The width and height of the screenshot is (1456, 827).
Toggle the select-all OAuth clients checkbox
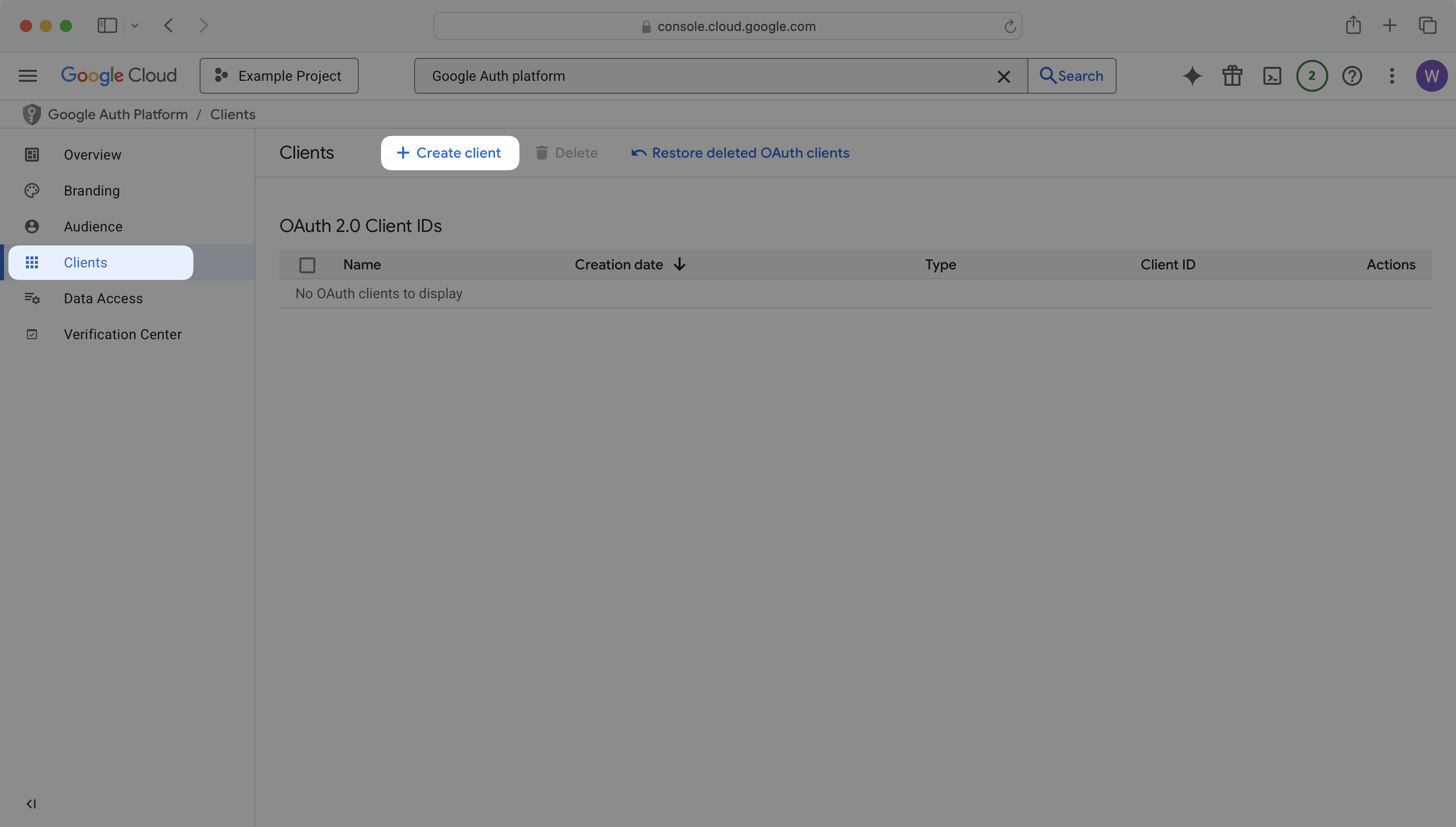tap(307, 265)
